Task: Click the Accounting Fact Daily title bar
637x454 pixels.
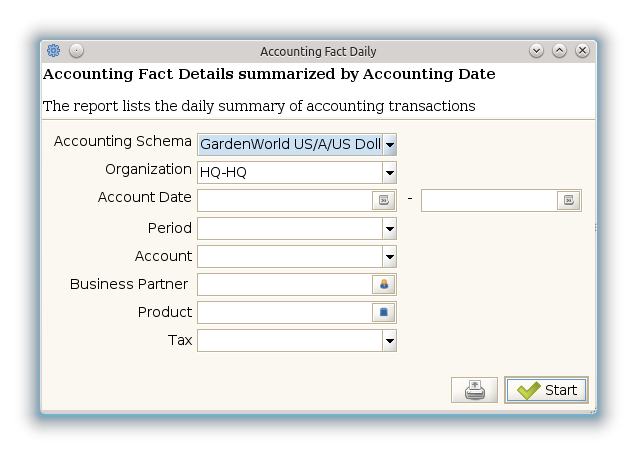Action: (318, 51)
